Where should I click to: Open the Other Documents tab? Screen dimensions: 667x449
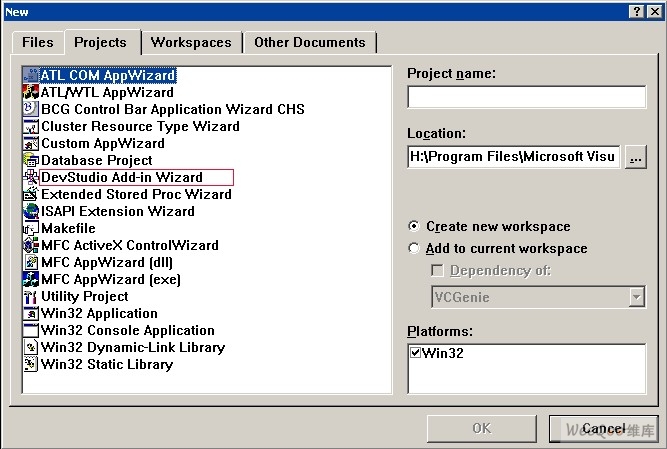pos(310,43)
